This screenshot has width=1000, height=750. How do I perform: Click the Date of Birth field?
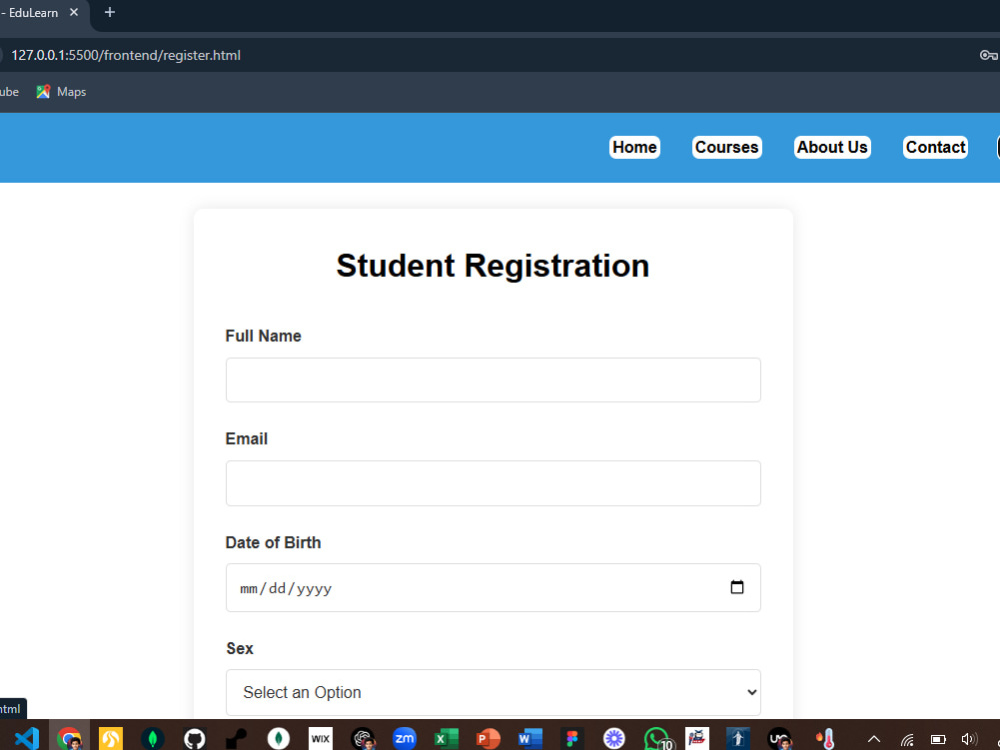pyautogui.click(x=493, y=587)
